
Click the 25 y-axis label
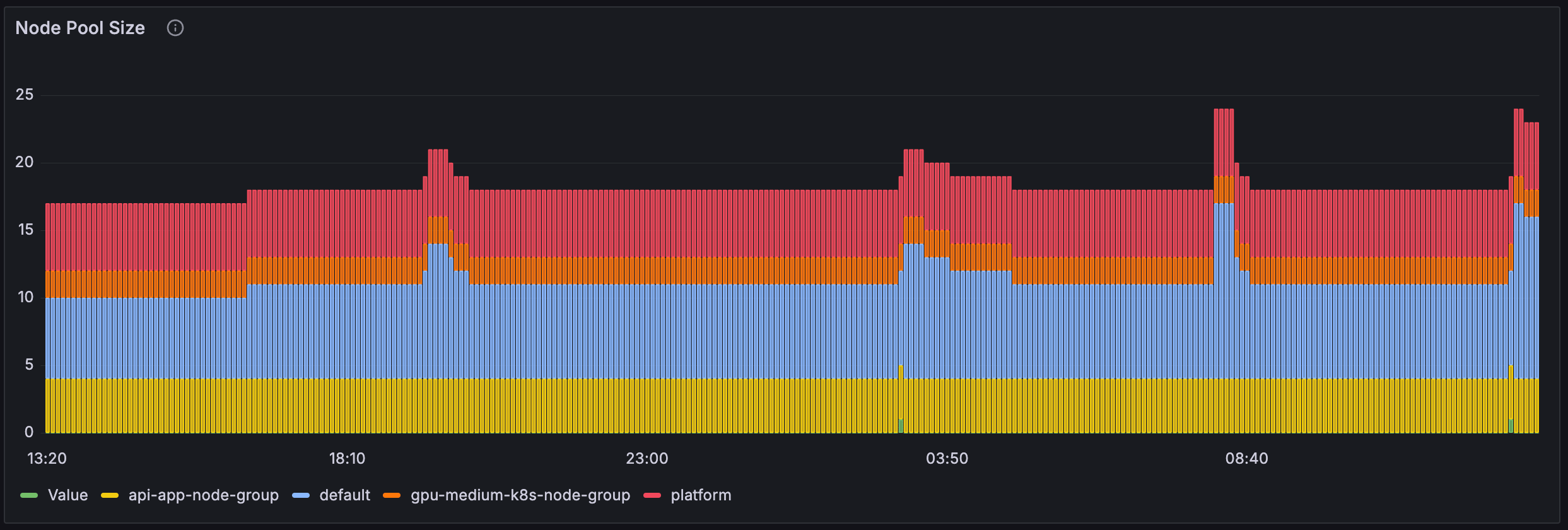click(25, 95)
